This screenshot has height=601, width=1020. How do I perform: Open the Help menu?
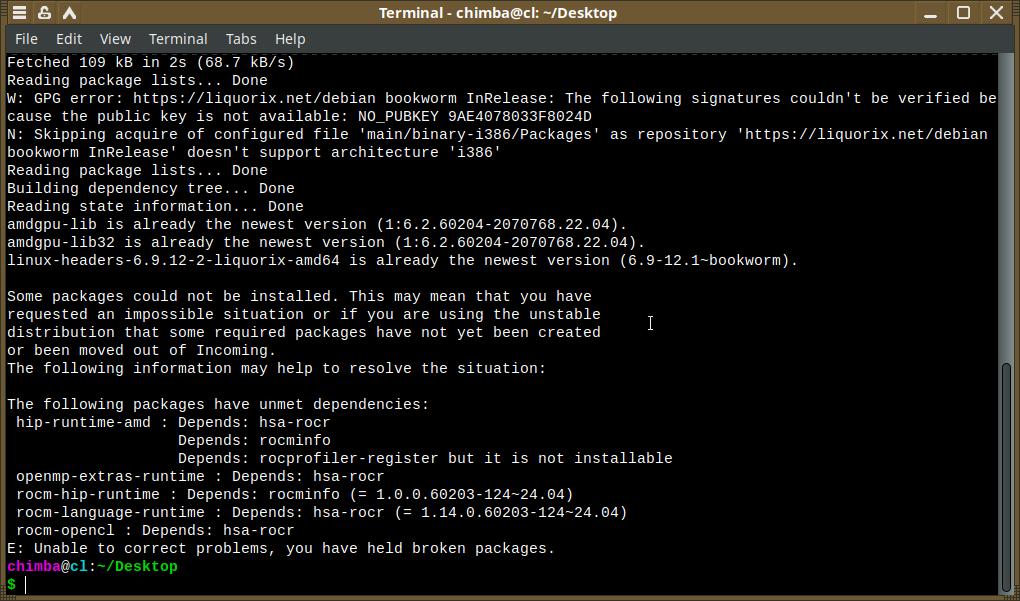tap(290, 39)
